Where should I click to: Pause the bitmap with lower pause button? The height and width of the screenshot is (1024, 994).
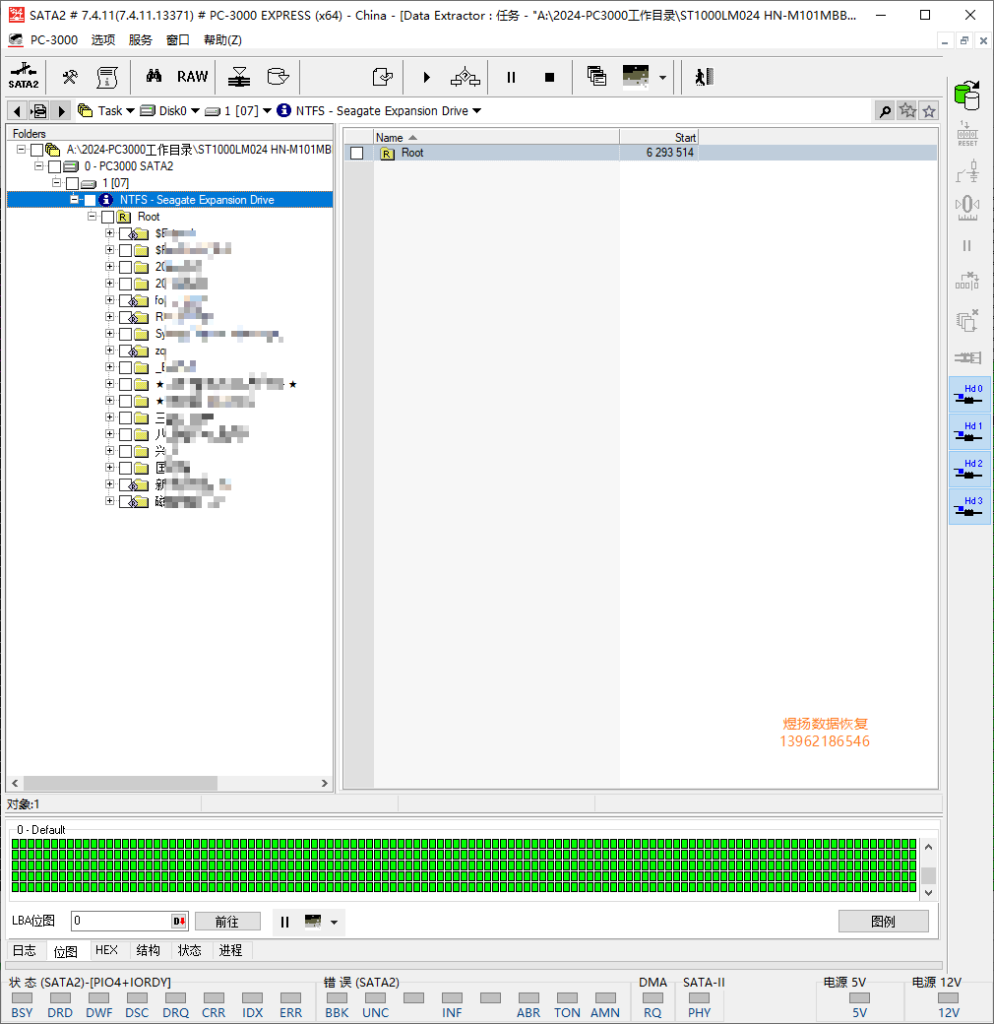[x=284, y=922]
